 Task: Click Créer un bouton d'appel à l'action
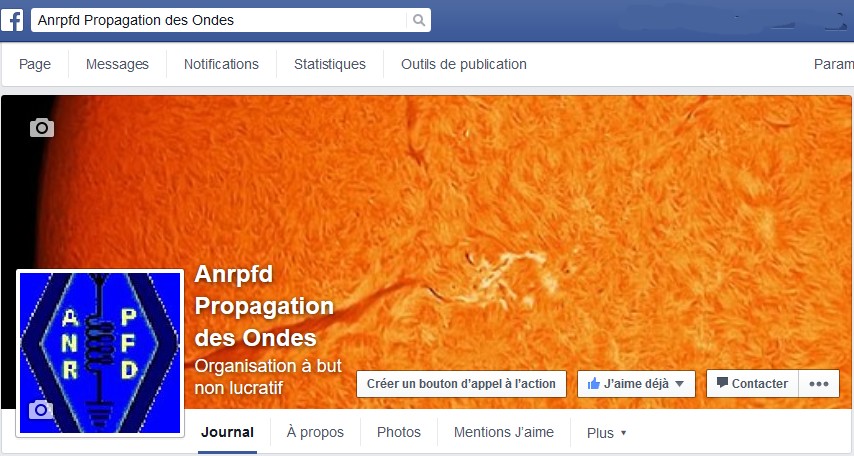[x=461, y=384]
